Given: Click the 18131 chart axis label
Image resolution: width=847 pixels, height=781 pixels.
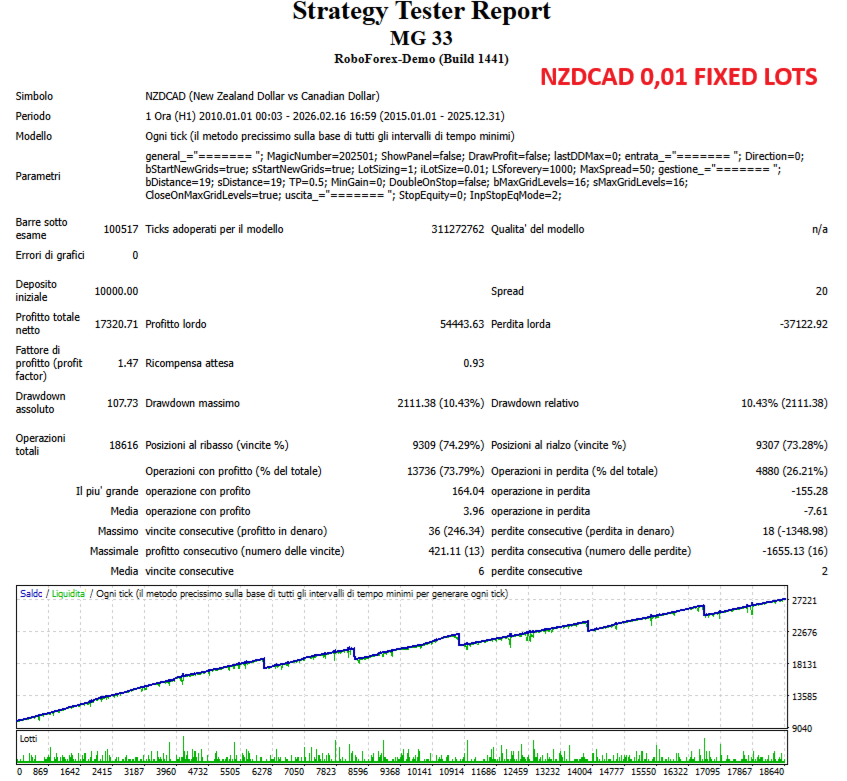Looking at the screenshot, I should click(804, 664).
